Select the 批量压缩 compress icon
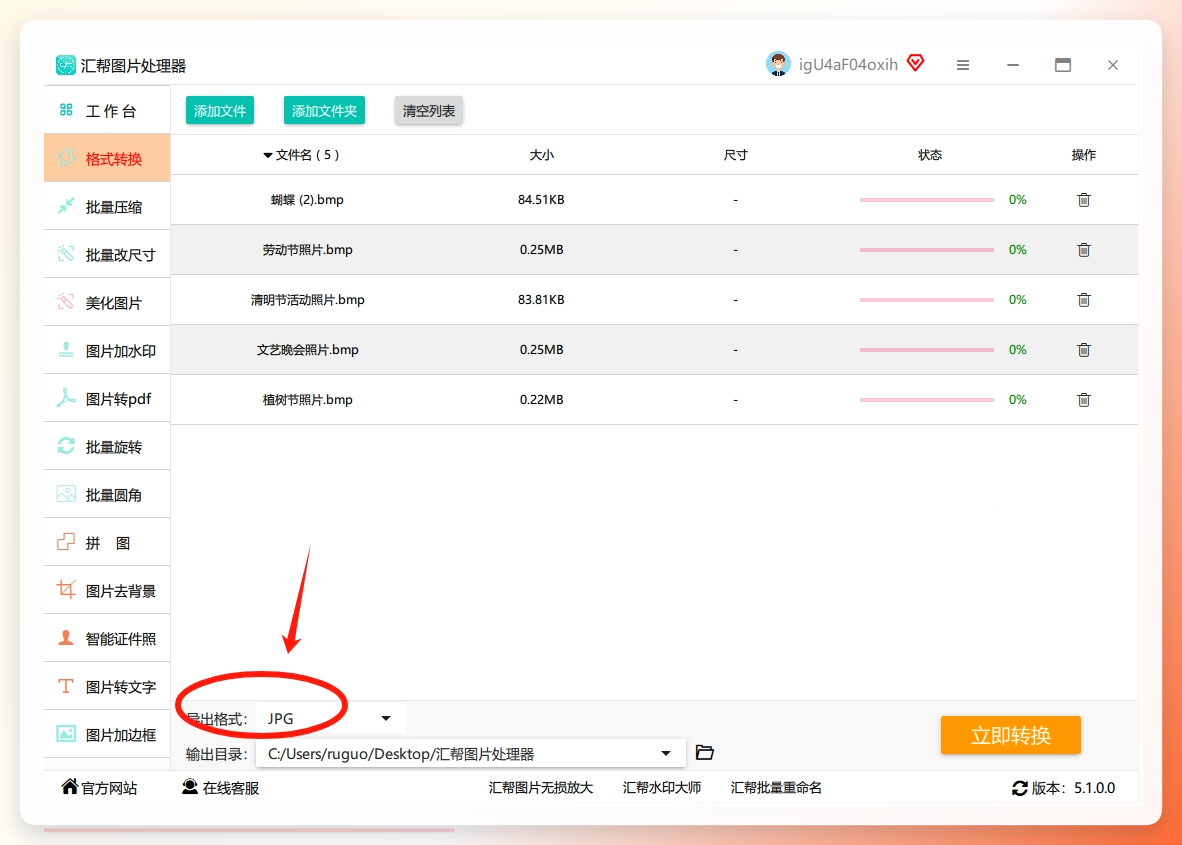1182x845 pixels. (x=66, y=206)
